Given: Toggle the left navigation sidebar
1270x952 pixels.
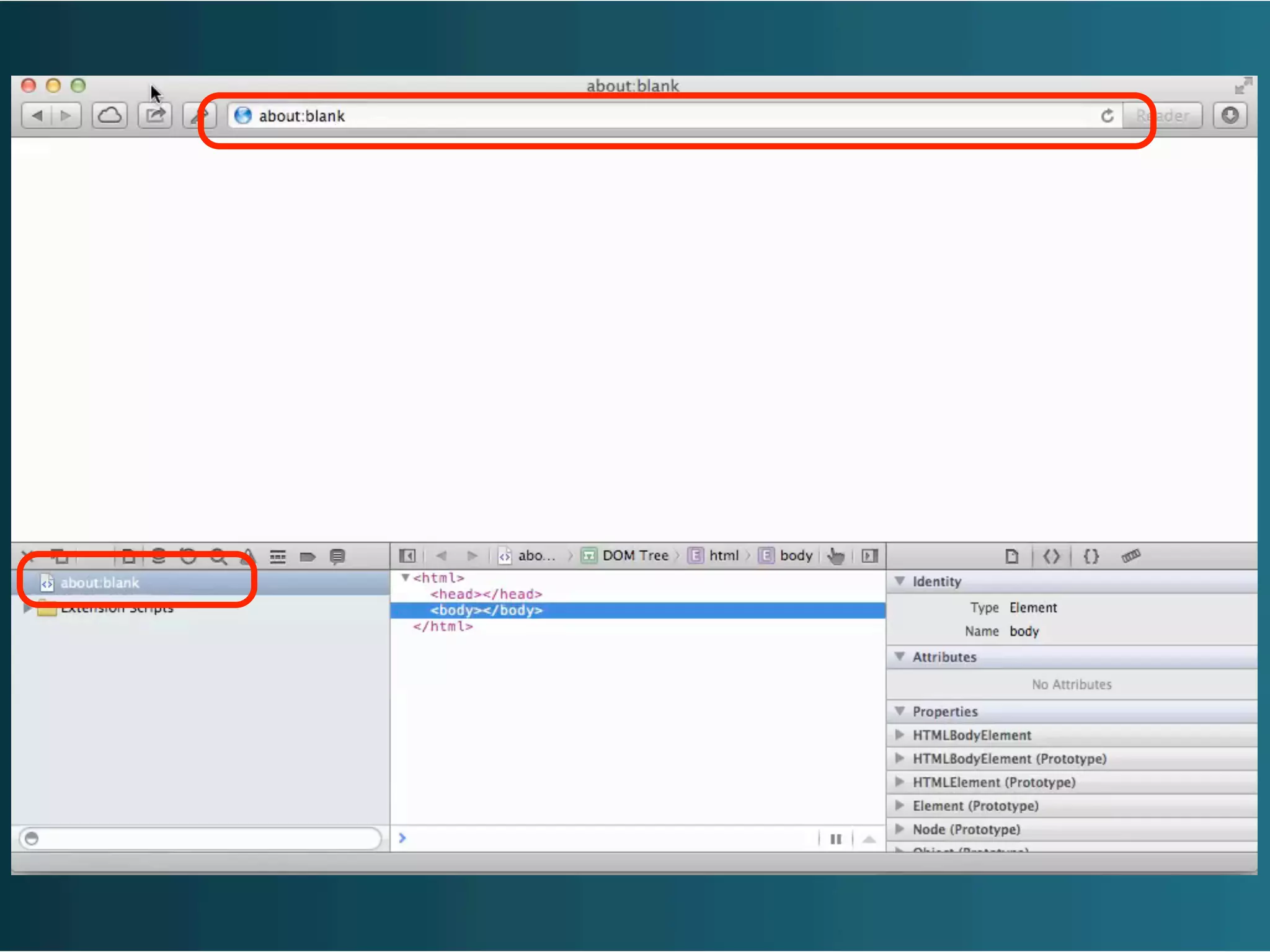Looking at the screenshot, I should (407, 556).
